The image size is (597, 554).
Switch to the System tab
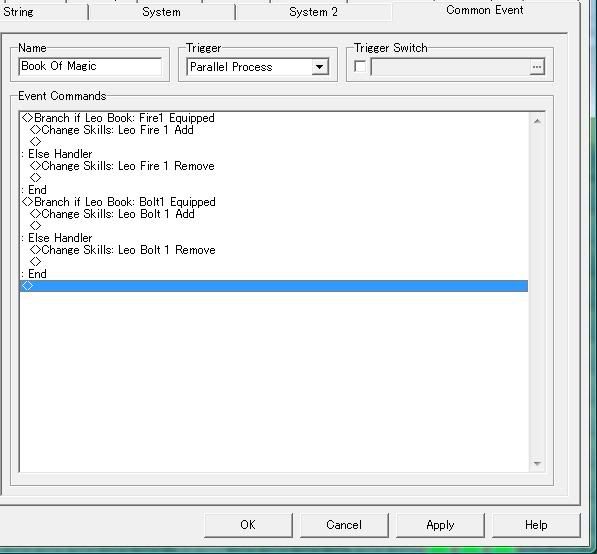pyautogui.click(x=161, y=12)
